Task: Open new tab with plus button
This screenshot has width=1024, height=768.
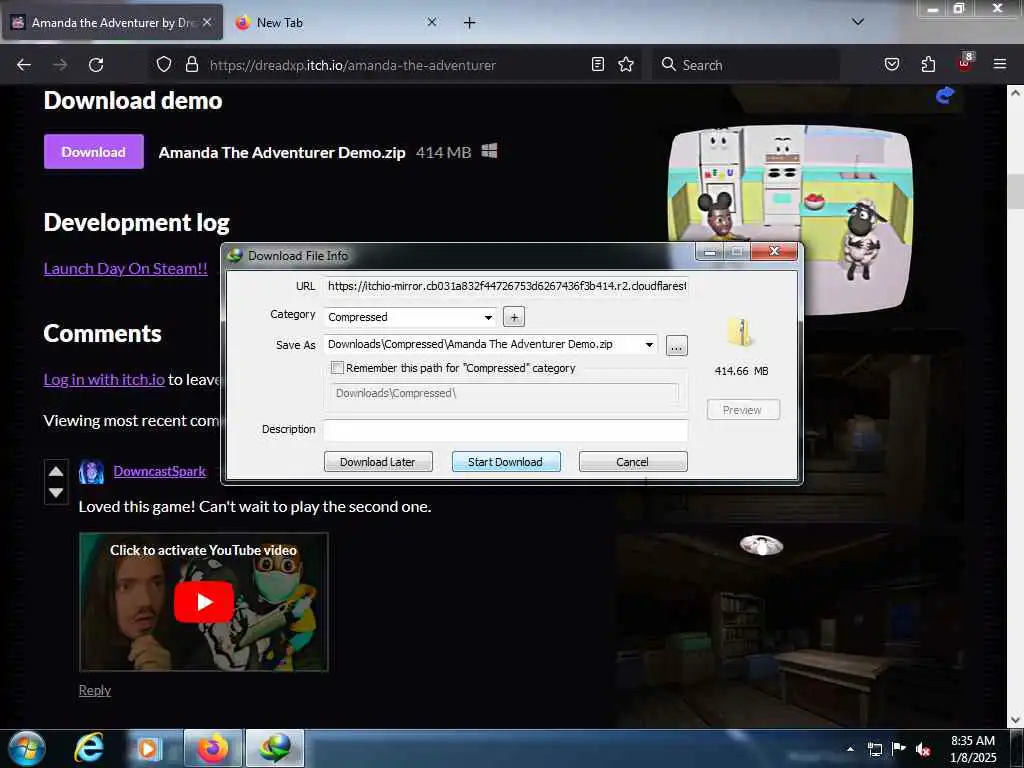Action: click(x=469, y=23)
